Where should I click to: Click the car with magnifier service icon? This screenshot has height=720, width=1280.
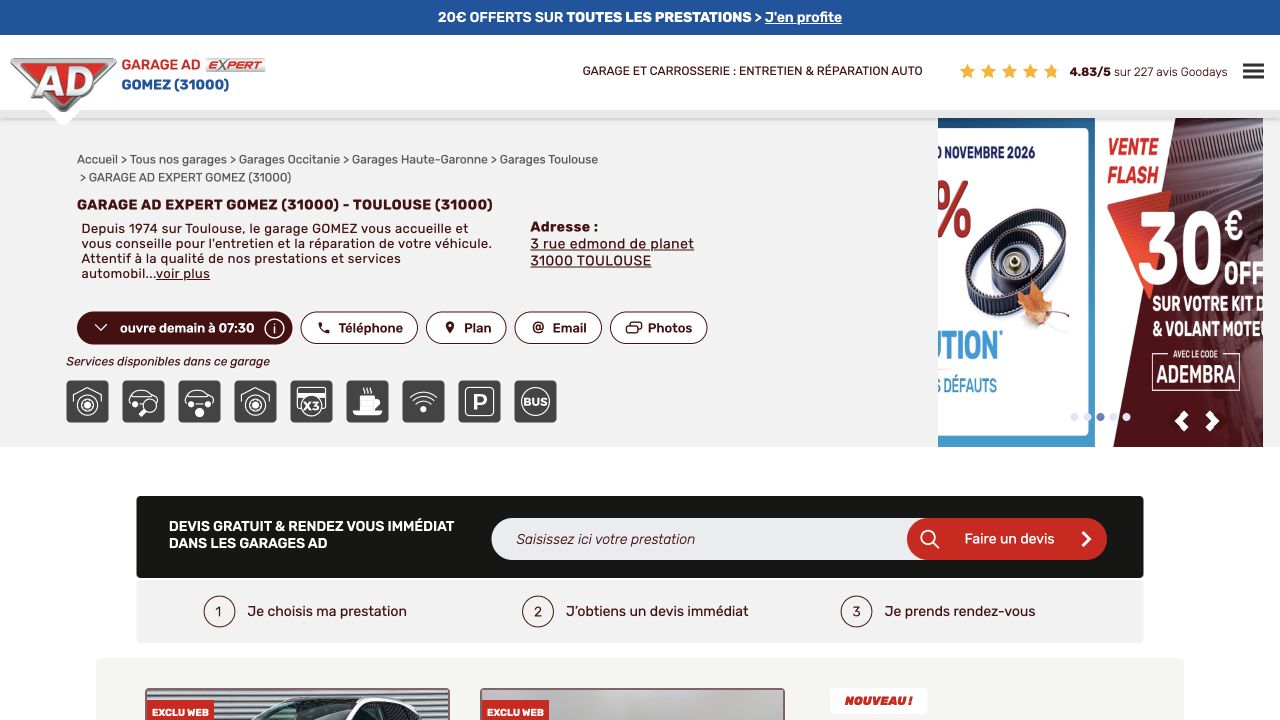tap(143, 402)
